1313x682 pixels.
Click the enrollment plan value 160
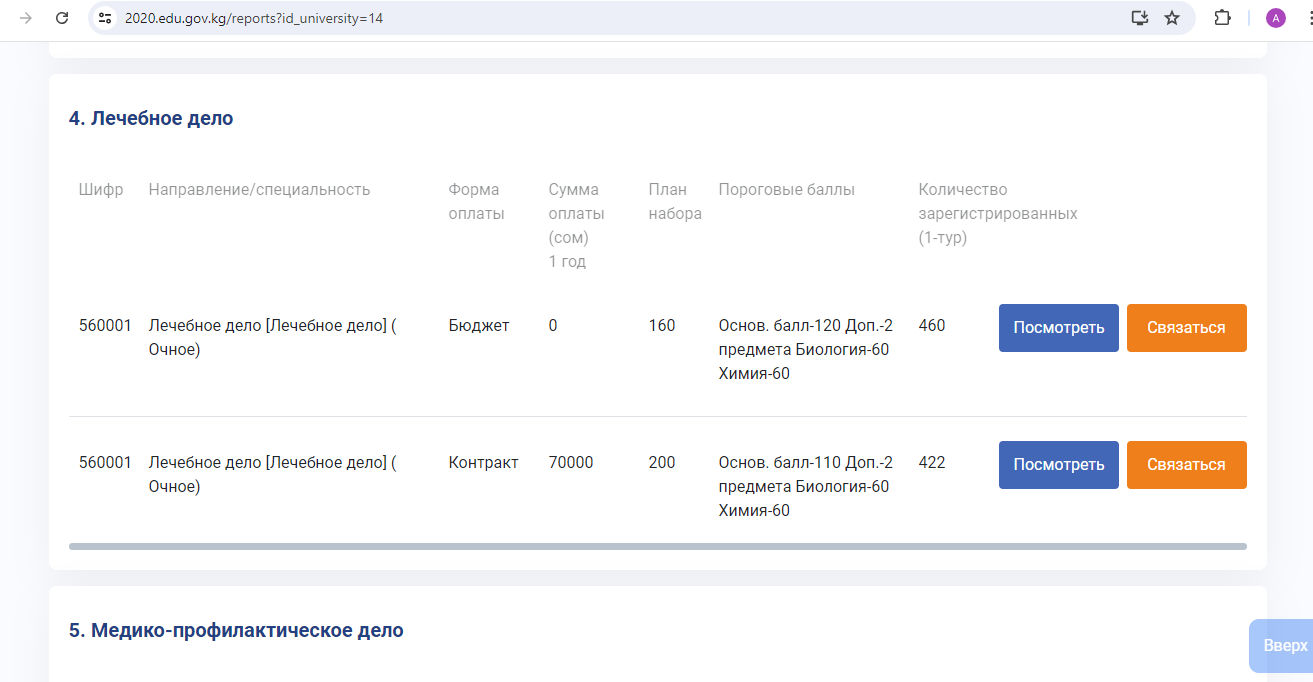pos(662,326)
